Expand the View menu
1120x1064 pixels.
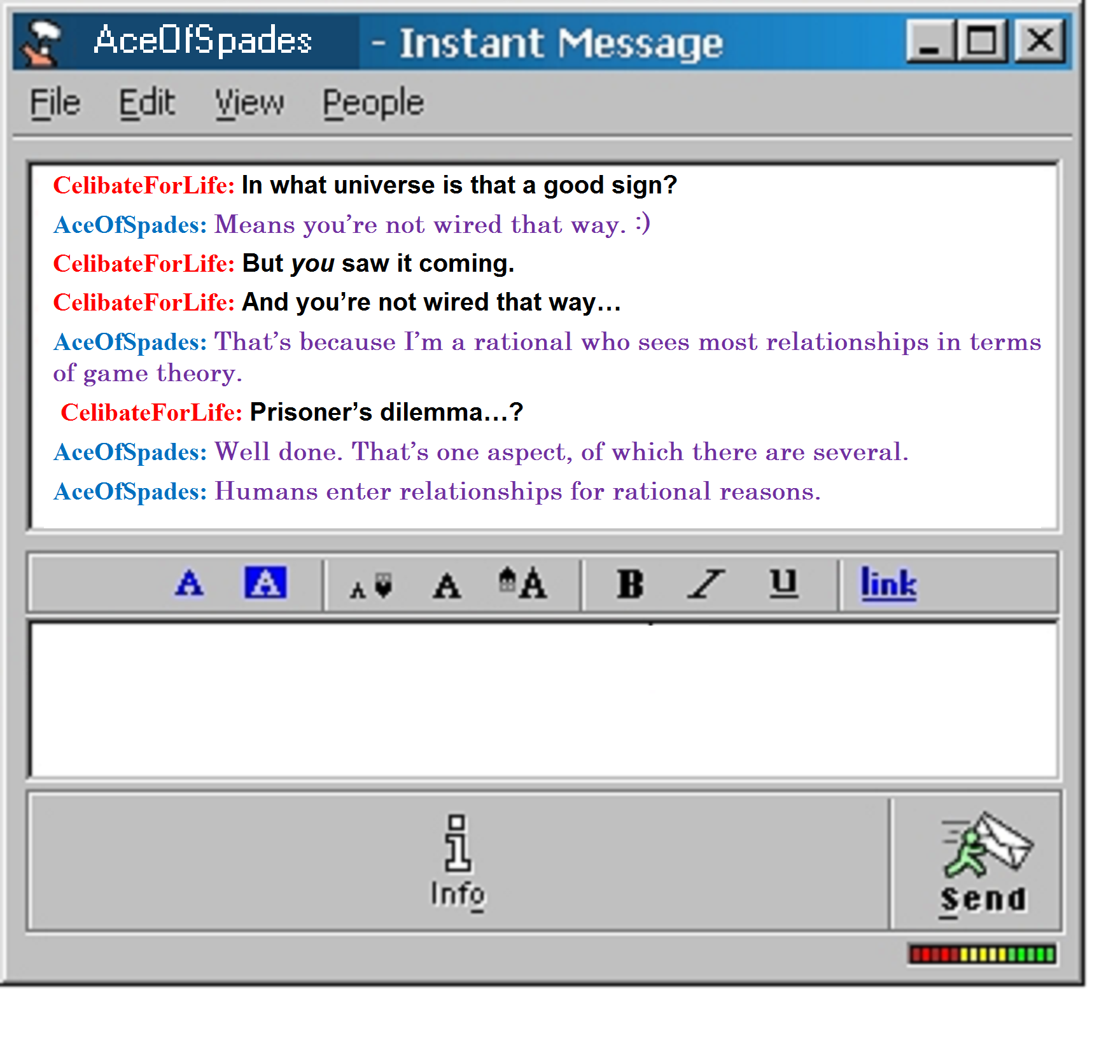pos(249,103)
